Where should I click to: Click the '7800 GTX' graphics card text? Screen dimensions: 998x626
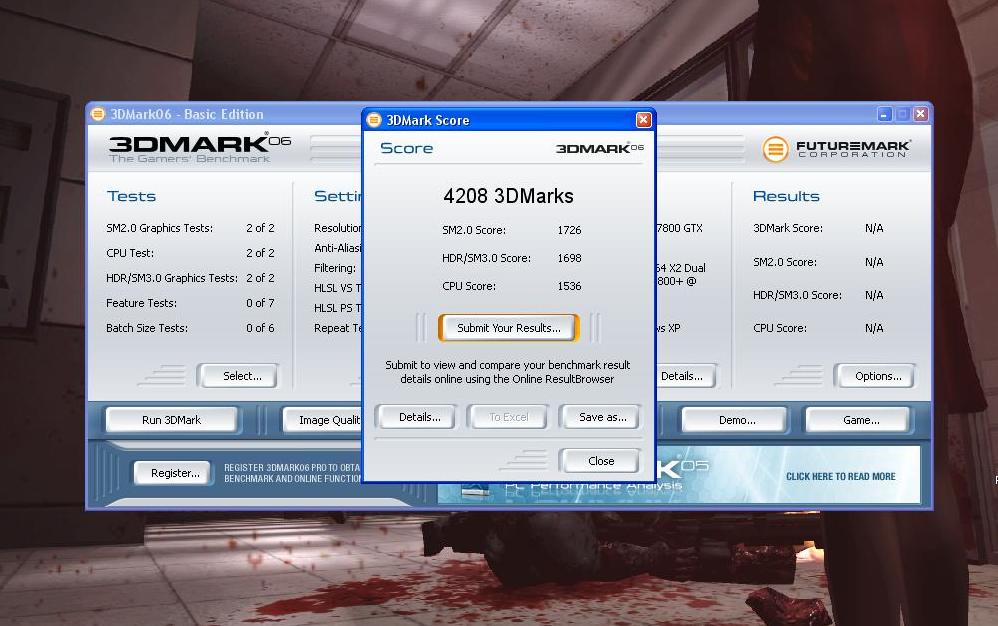pos(679,228)
